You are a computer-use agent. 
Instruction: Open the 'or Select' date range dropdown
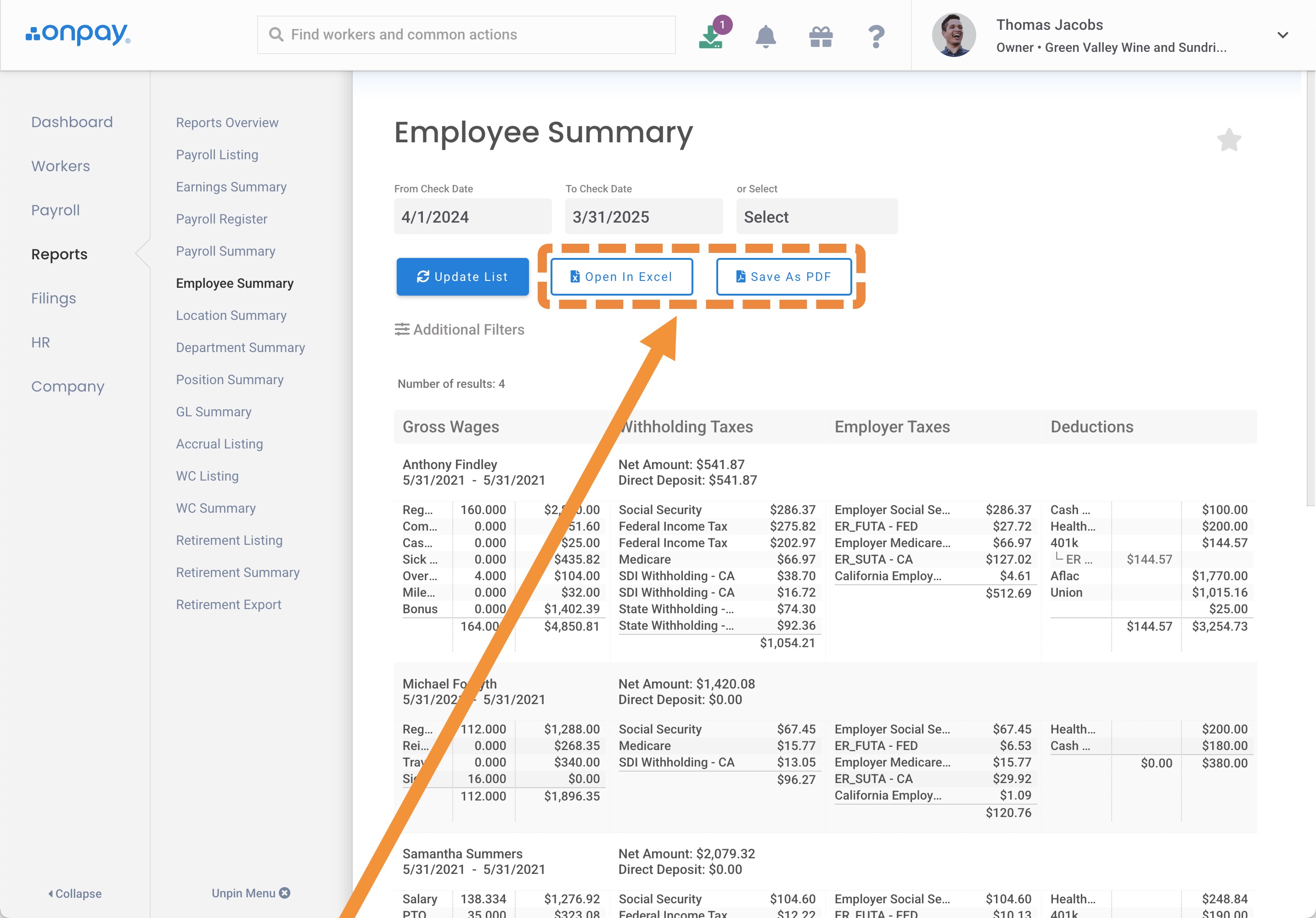click(x=817, y=217)
